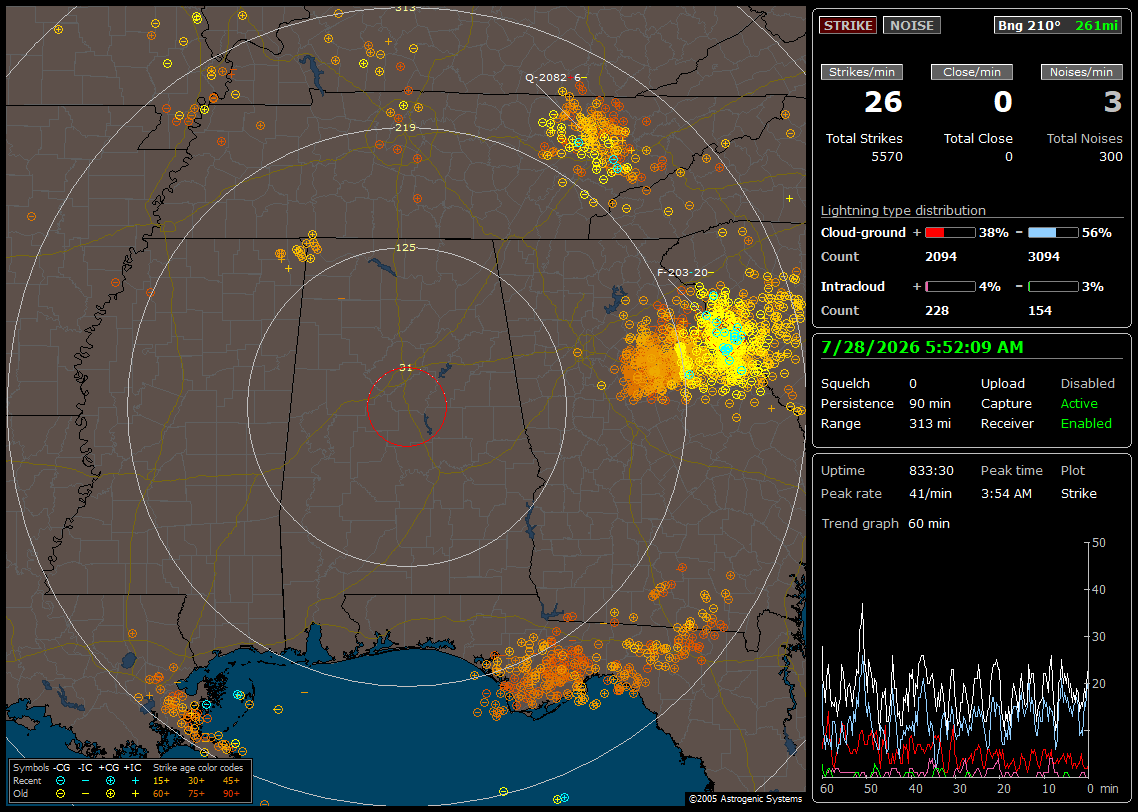Click the 31 range ring label
This screenshot has height=812, width=1138.
point(405,367)
